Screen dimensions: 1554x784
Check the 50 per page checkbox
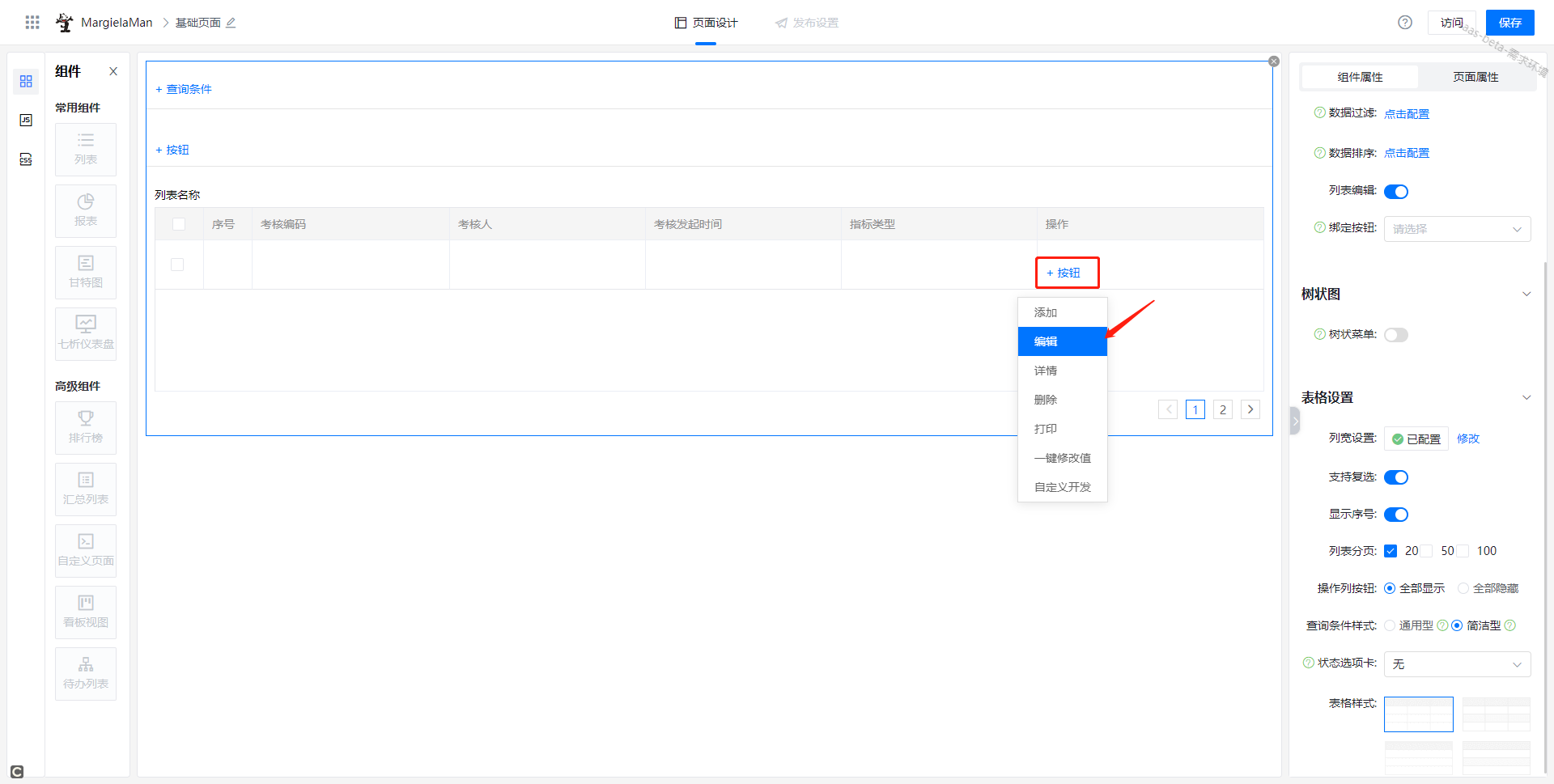1426,551
